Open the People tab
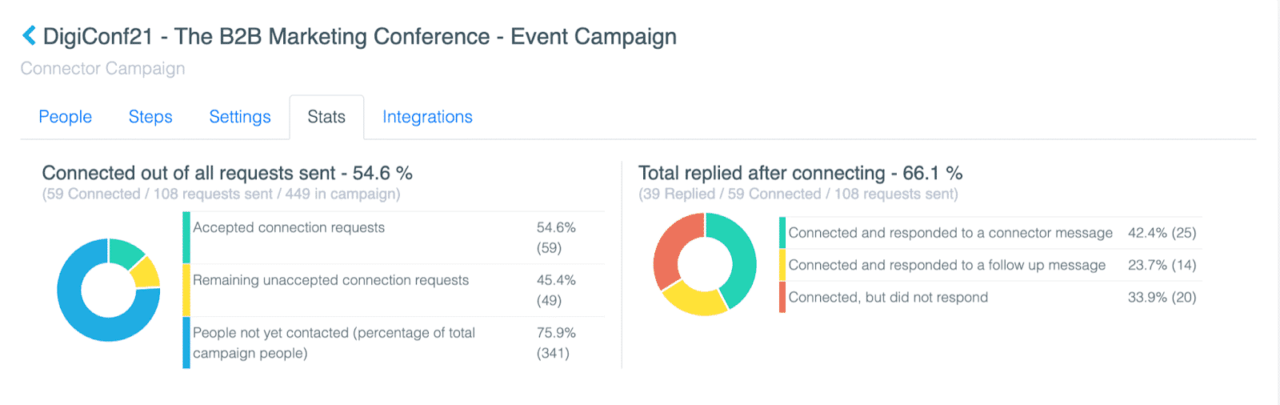This screenshot has width=1280, height=405. pyautogui.click(x=65, y=117)
